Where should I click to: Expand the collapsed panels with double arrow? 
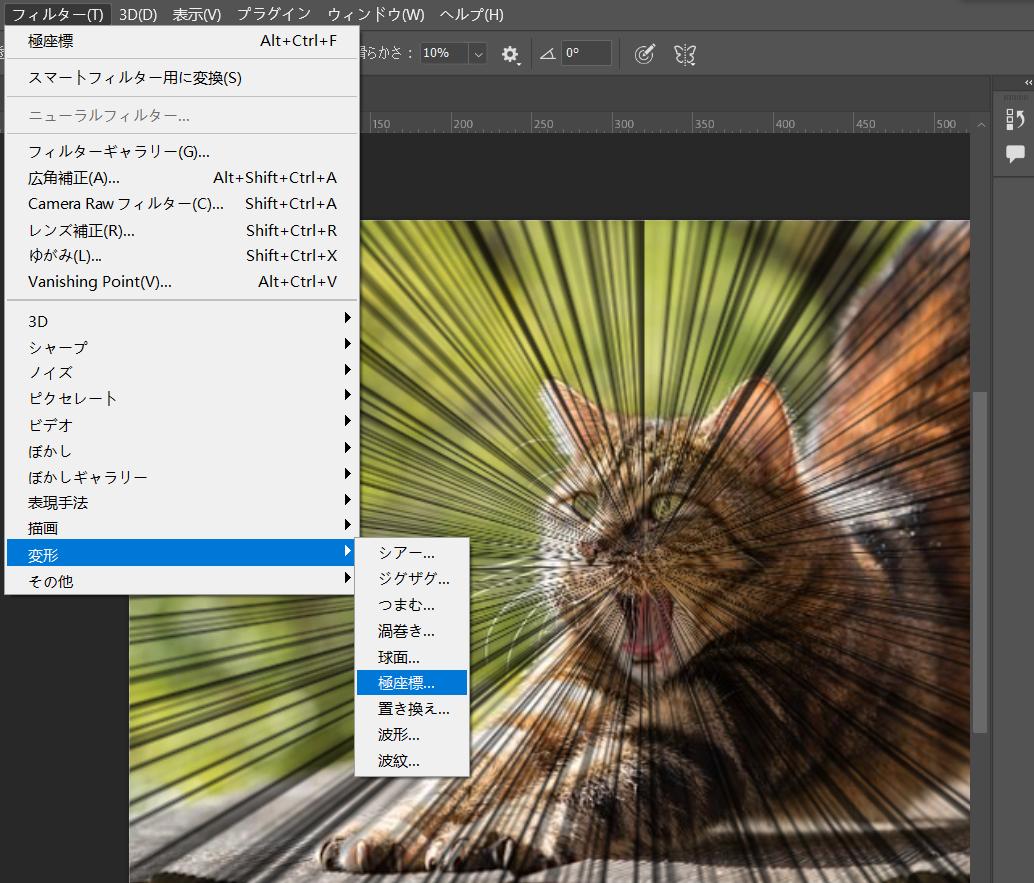(1028, 83)
